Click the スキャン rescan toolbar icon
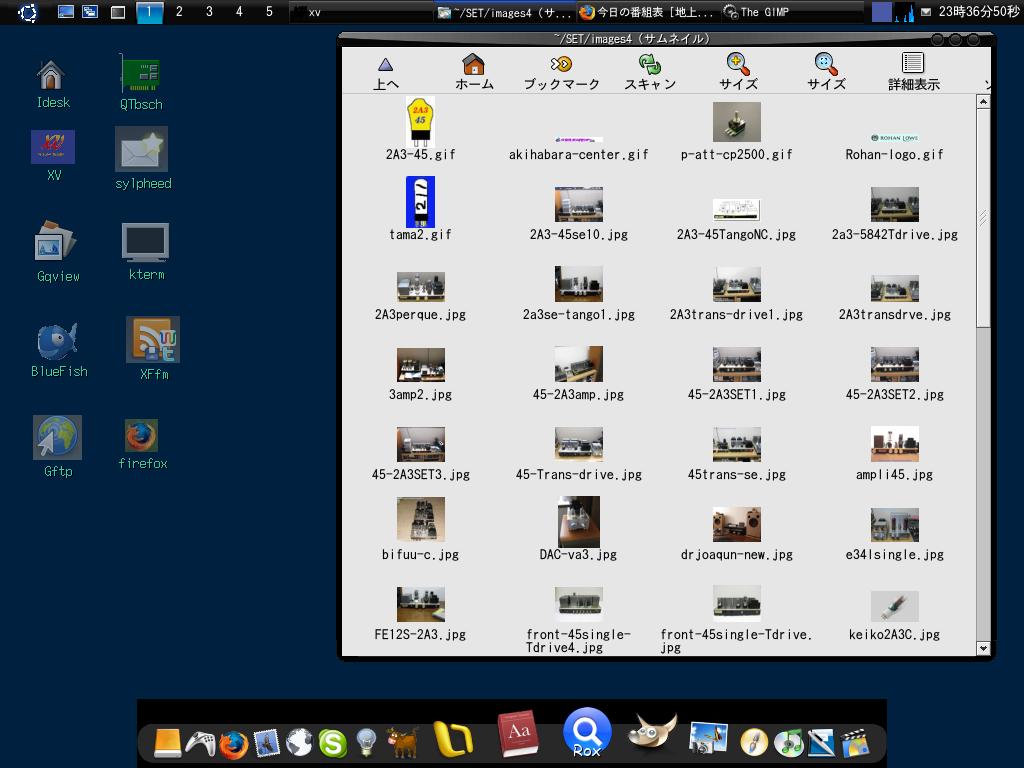This screenshot has height=768, width=1024. (650, 70)
